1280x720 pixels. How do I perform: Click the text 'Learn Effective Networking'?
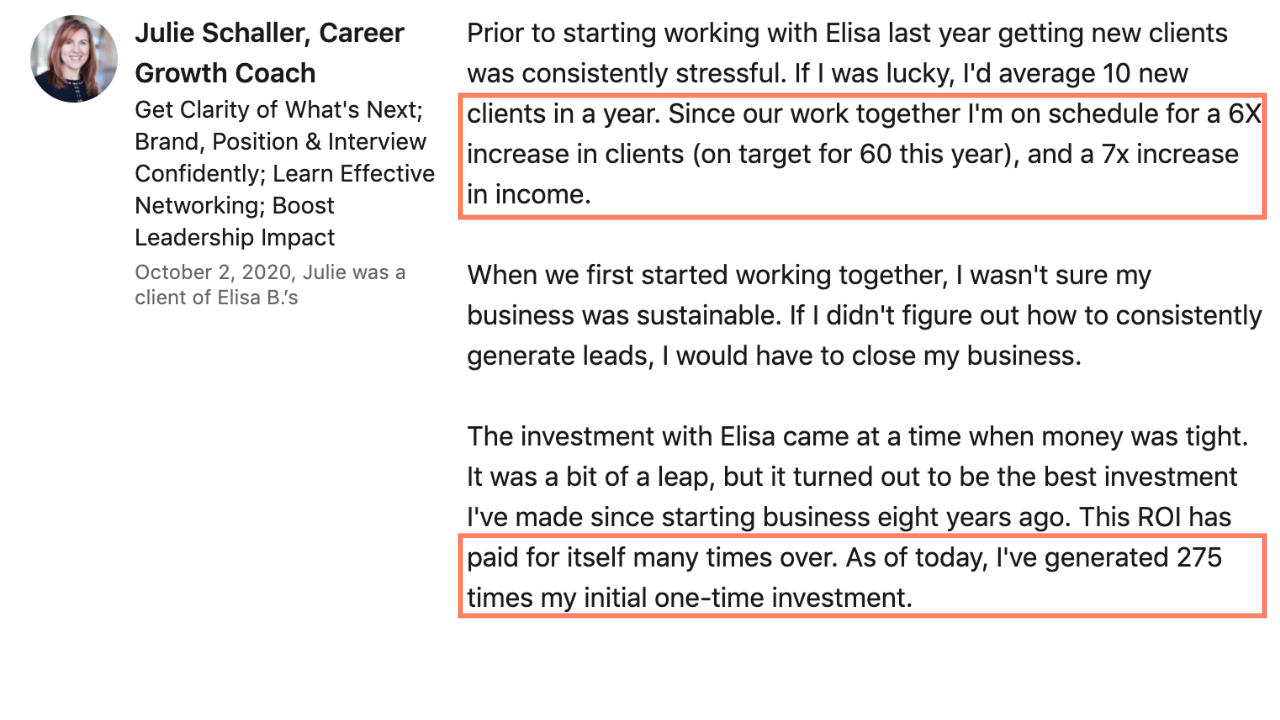point(285,189)
